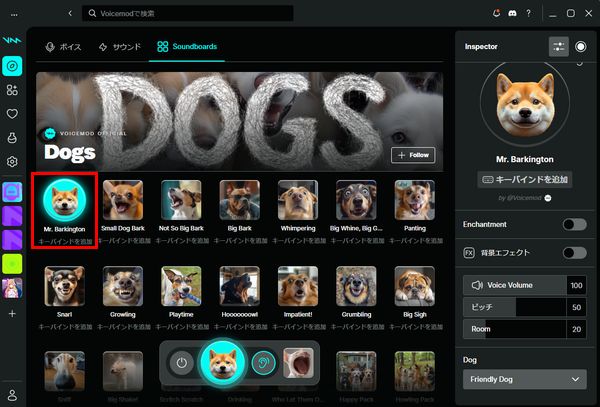Go back using the back arrow

70,13
